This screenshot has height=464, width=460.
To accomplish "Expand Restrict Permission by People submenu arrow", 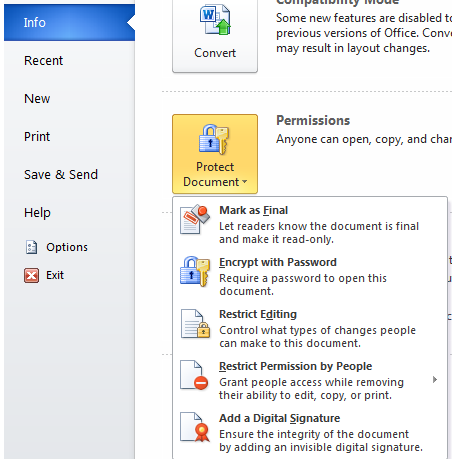I will 435,380.
